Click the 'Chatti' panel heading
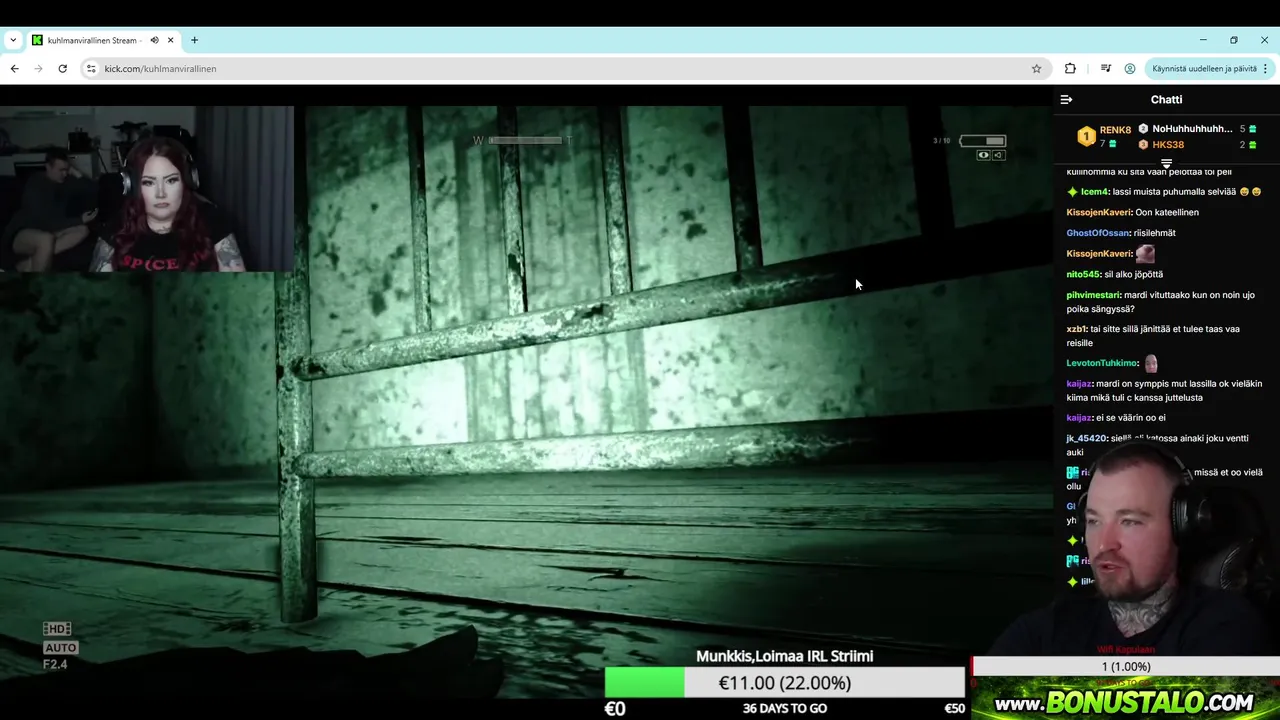Screen dimensions: 1280x720 [1166, 100]
